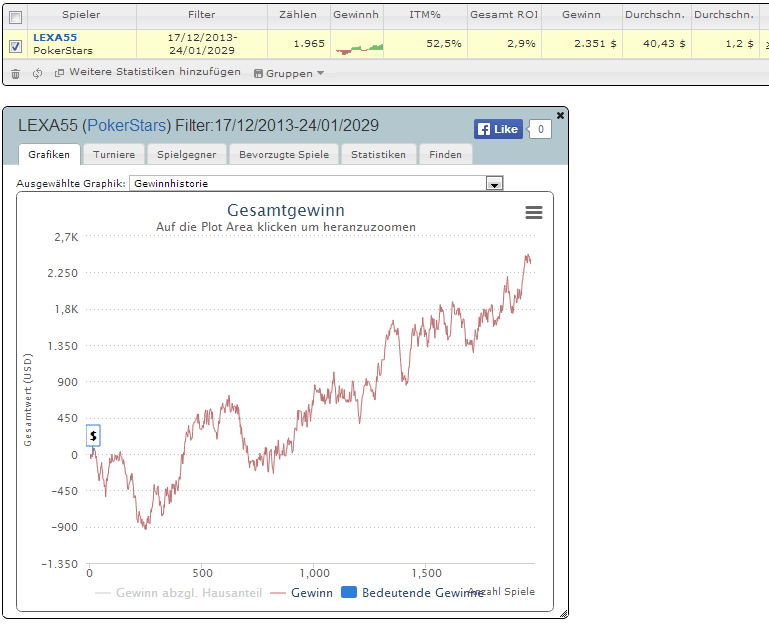769x625 pixels.
Task: Click the PokerStars text under LEXA55 row
Action: click(63, 51)
